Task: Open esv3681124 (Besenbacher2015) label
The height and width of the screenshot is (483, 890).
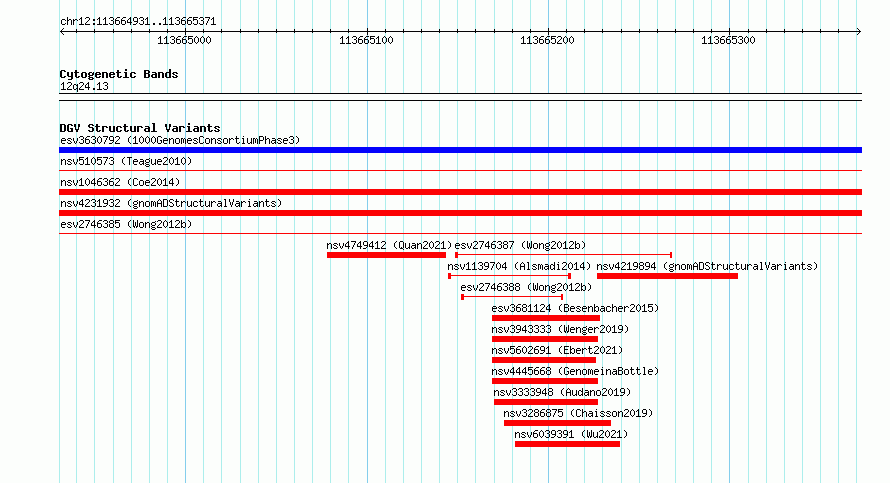Action: (x=575, y=308)
